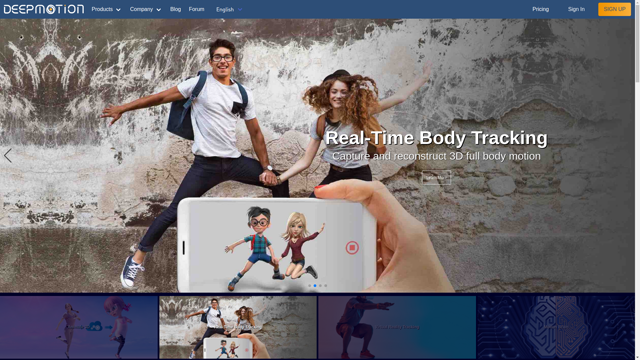640x360 pixels.
Task: Click the Real-Time Body Tracking headline
Action: [x=436, y=138]
